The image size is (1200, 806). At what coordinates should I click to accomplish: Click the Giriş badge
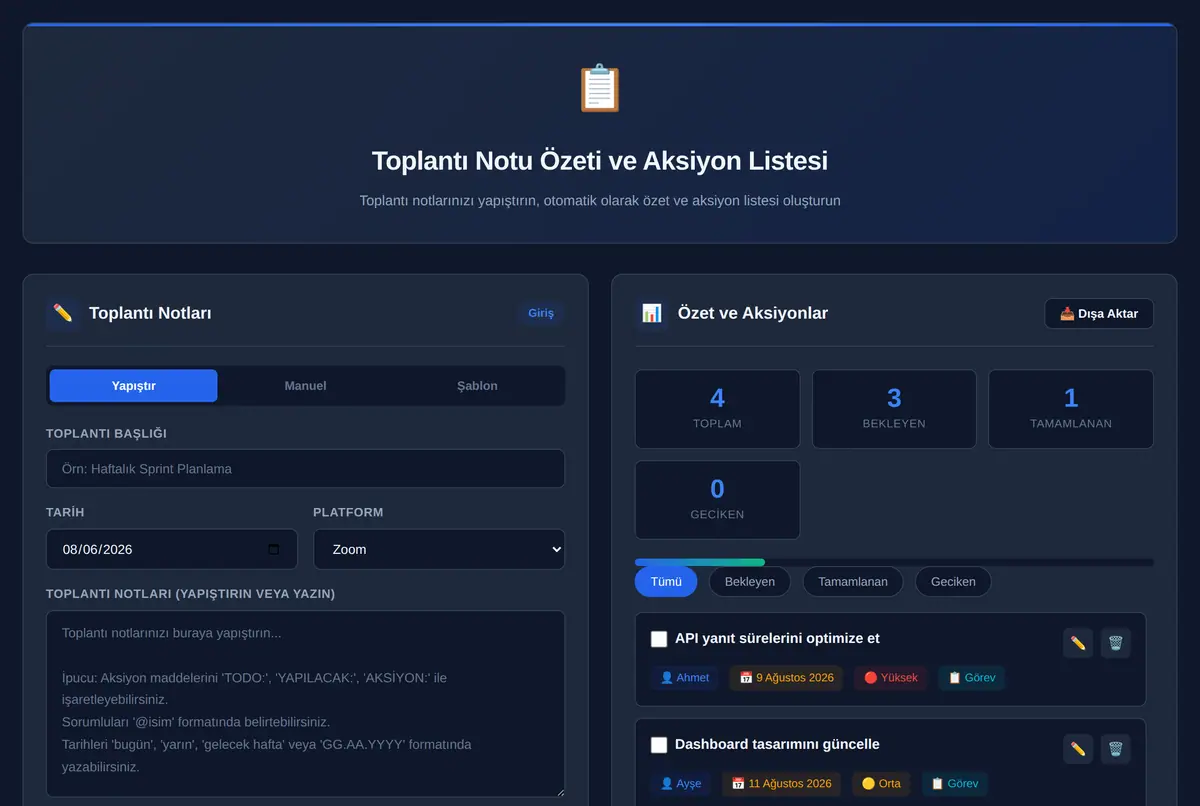click(x=541, y=313)
